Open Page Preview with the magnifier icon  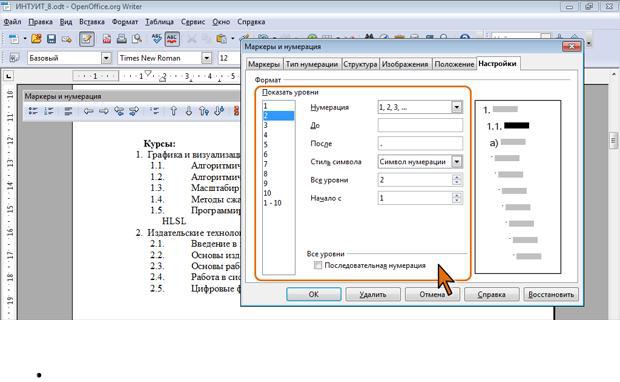coord(137,39)
